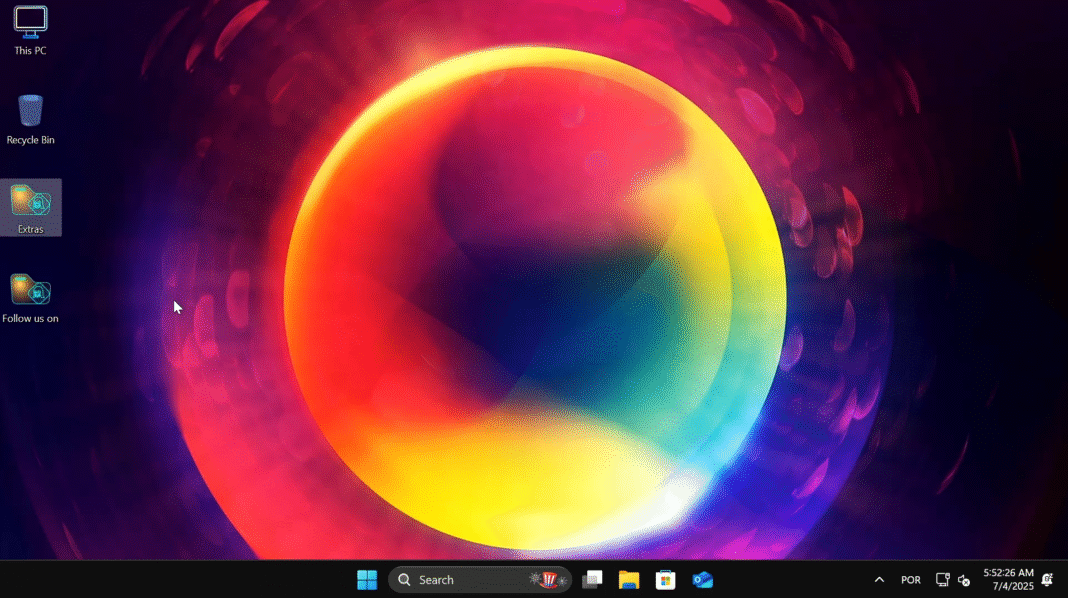
Task: Open Outlook from the taskbar
Action: click(702, 580)
